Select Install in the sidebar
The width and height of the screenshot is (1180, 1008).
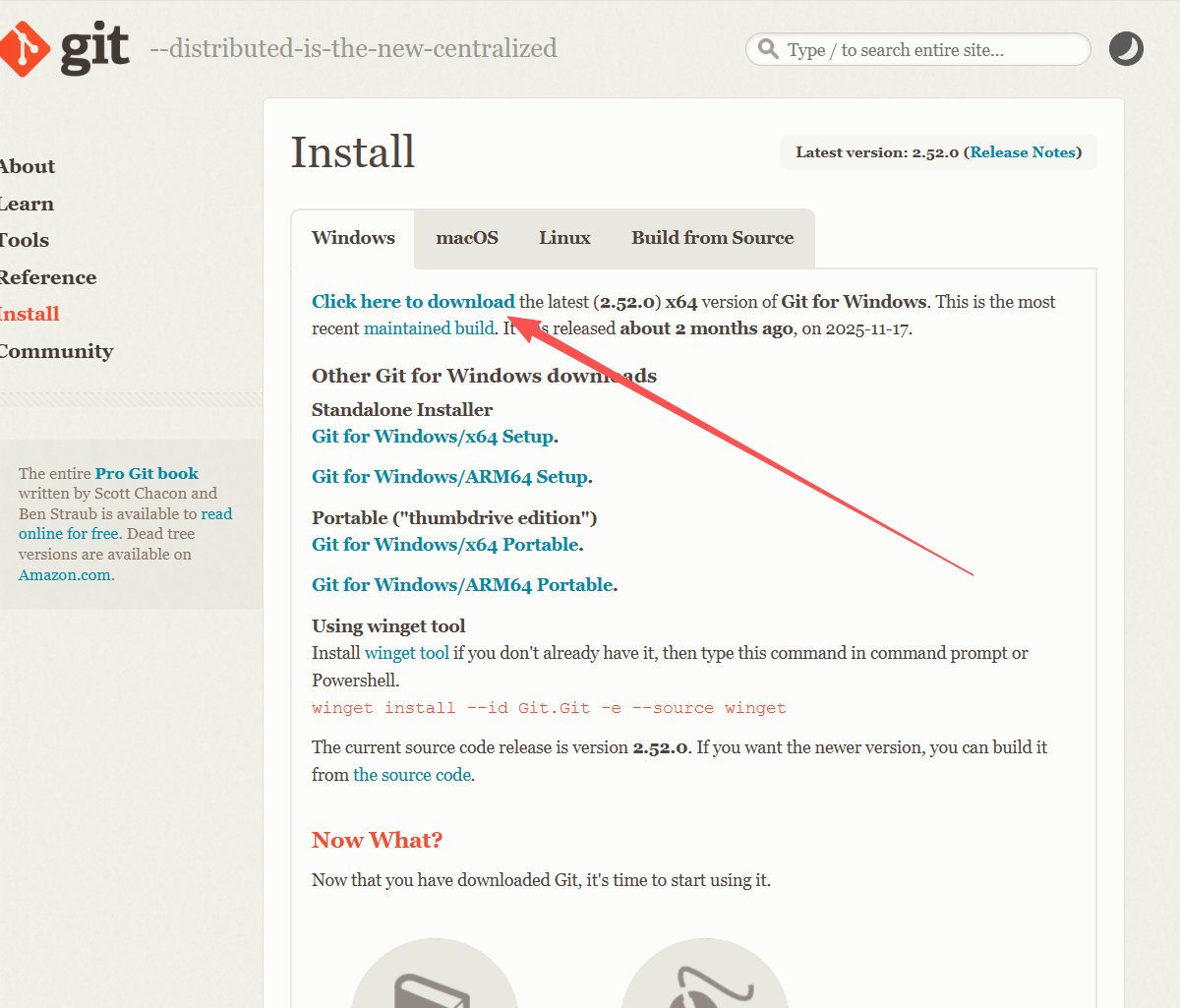click(x=29, y=314)
